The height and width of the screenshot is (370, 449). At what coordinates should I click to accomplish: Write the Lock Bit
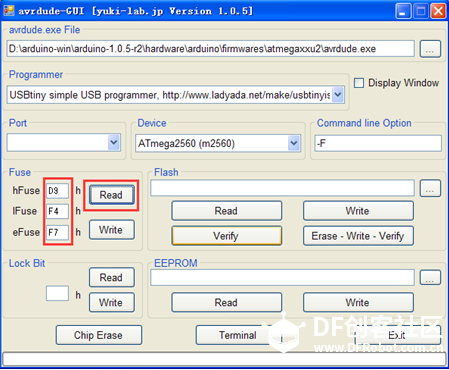(111, 302)
